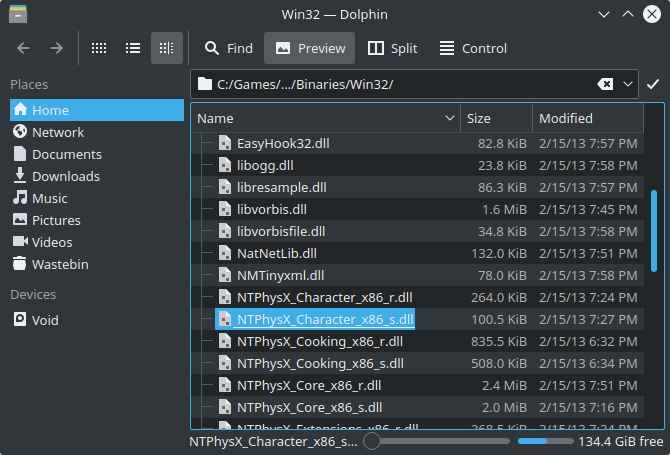Click the Dolphin window icon in title bar

pos(18,14)
